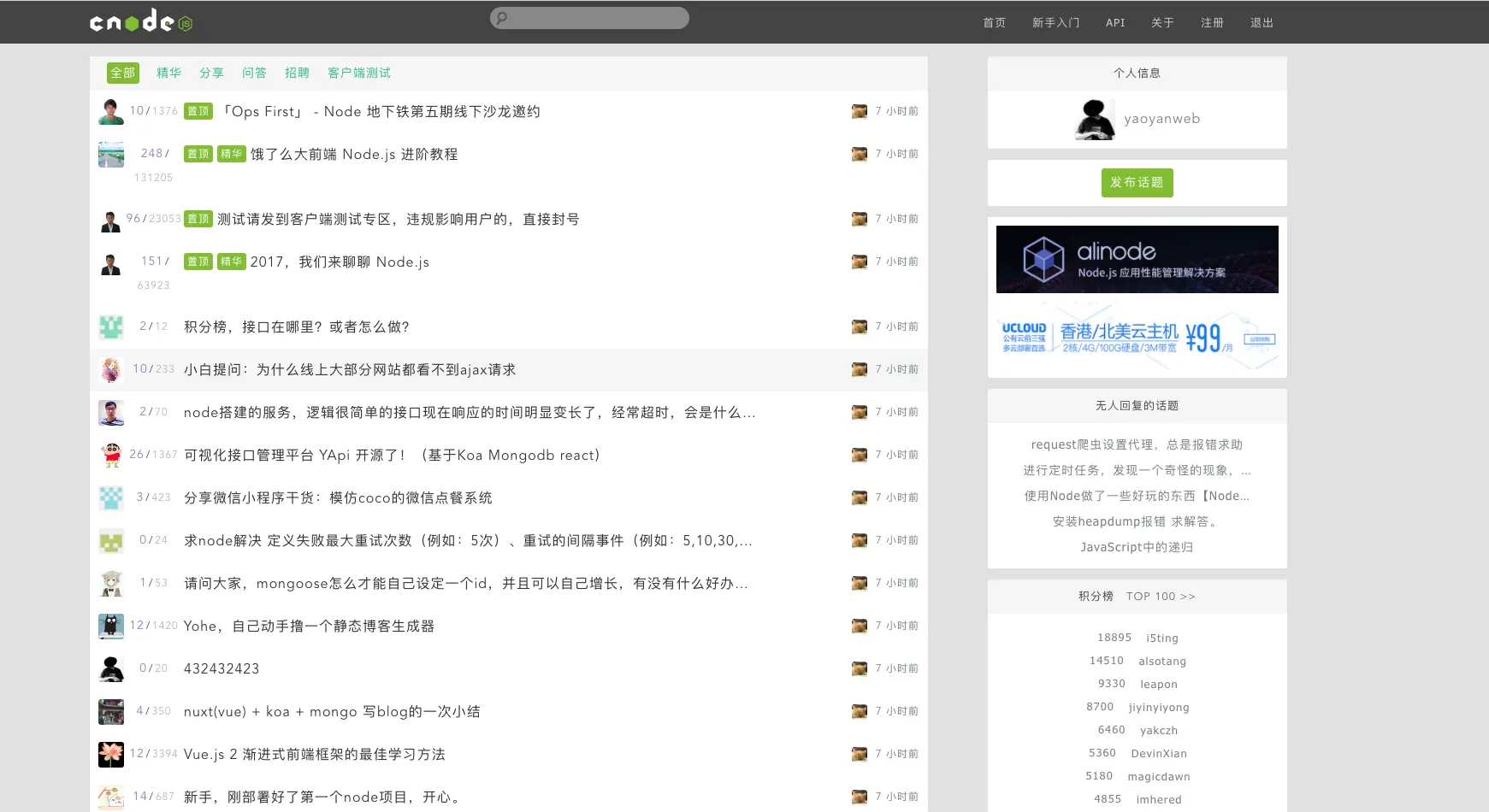Screen dimensions: 1489x812
Task: Click the 发布话题 button
Action: (x=1137, y=182)
